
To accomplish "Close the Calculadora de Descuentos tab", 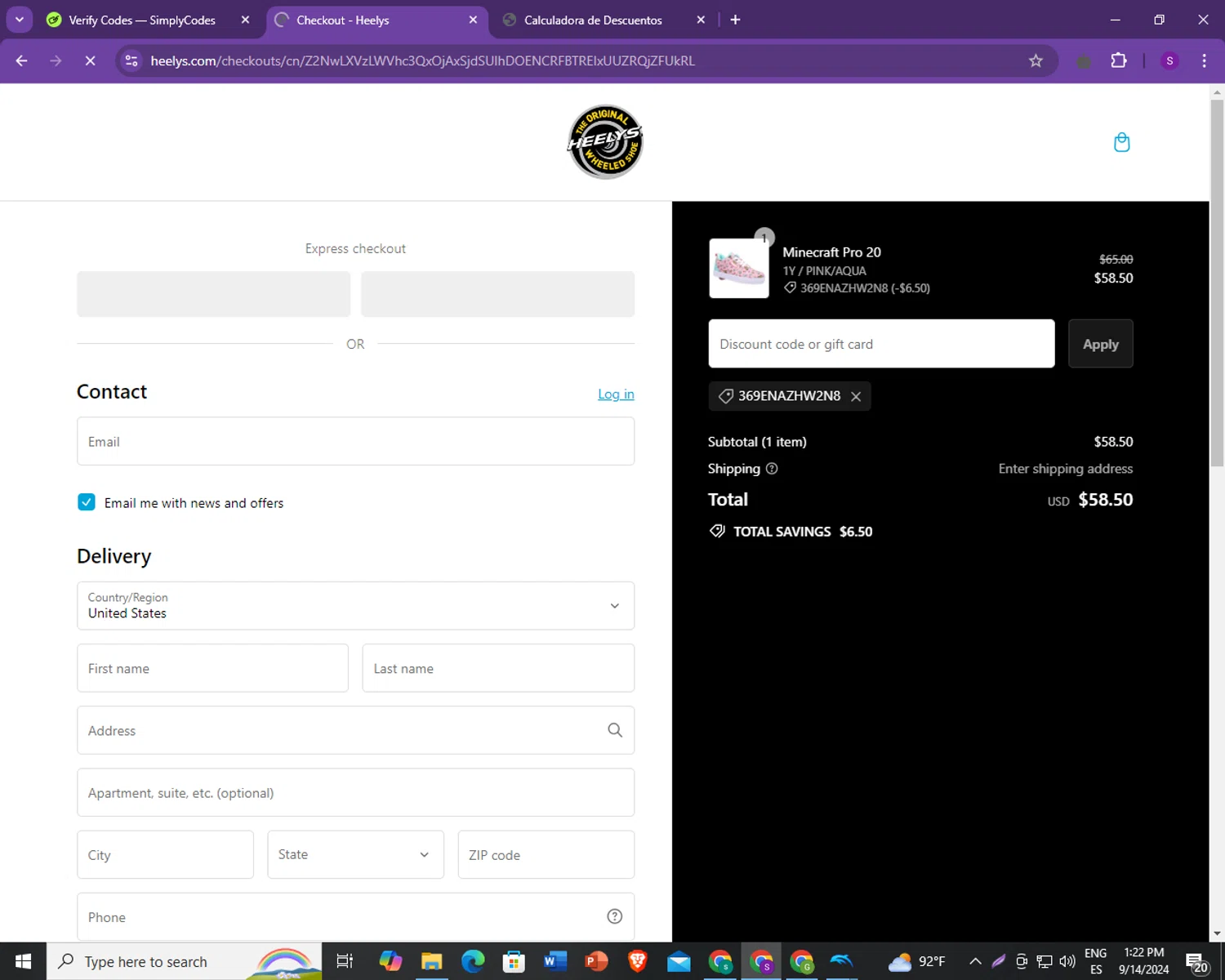I will click(700, 20).
